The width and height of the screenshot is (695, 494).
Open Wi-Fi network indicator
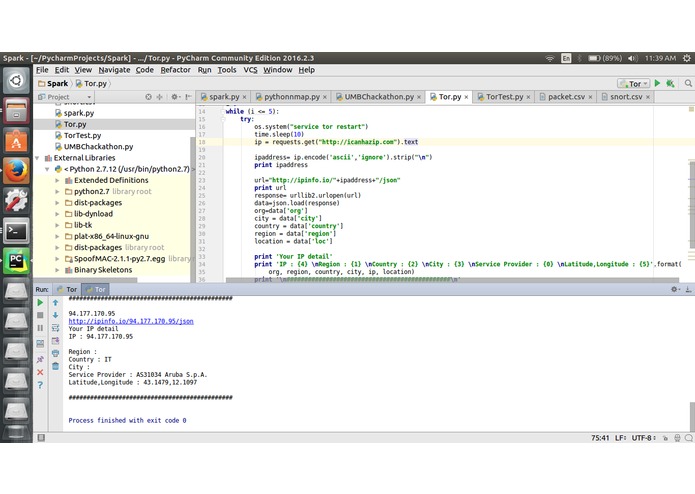550,58
